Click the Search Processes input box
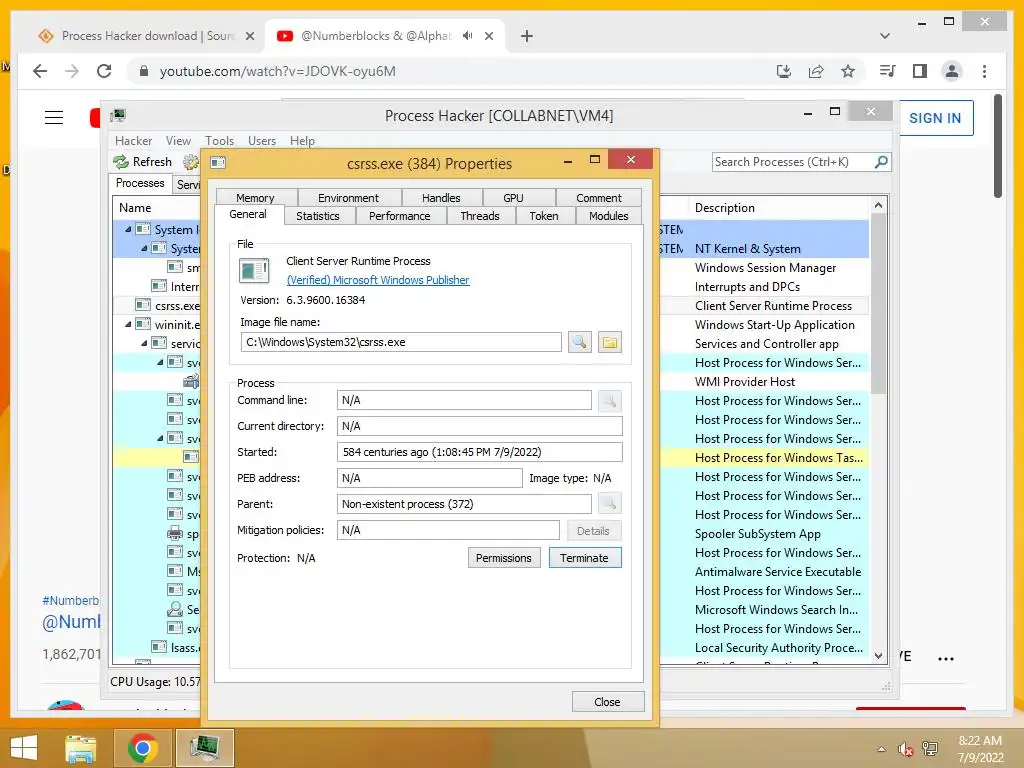 792,162
